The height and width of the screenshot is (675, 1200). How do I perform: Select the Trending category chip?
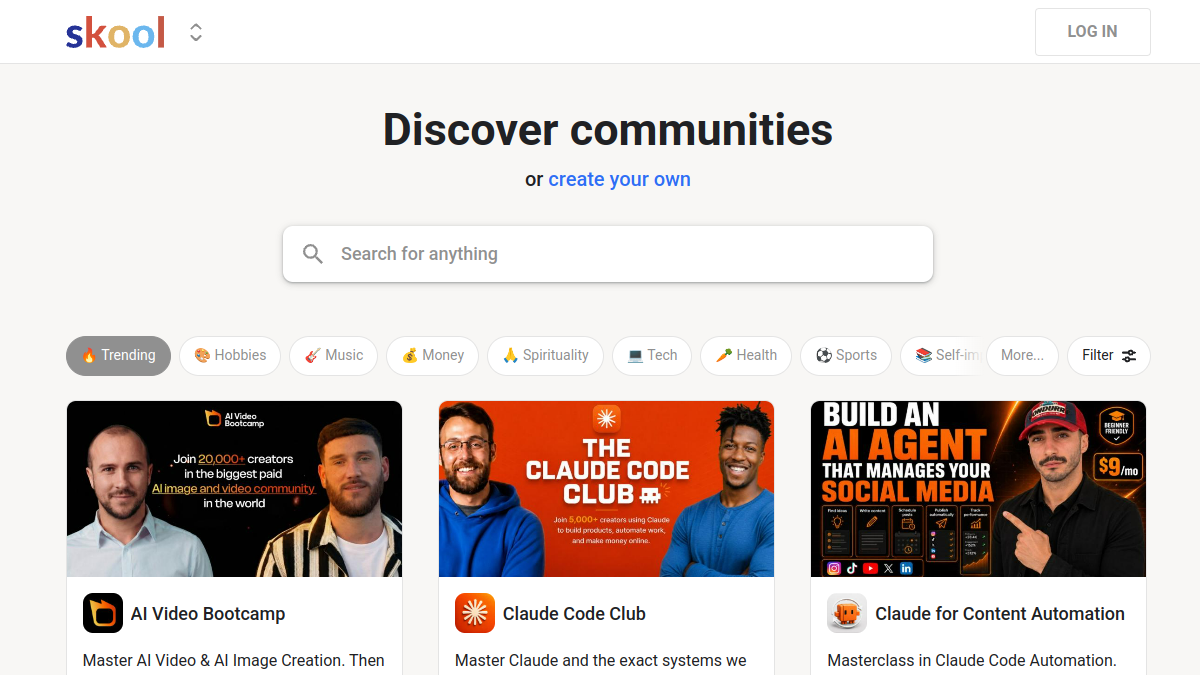118,355
